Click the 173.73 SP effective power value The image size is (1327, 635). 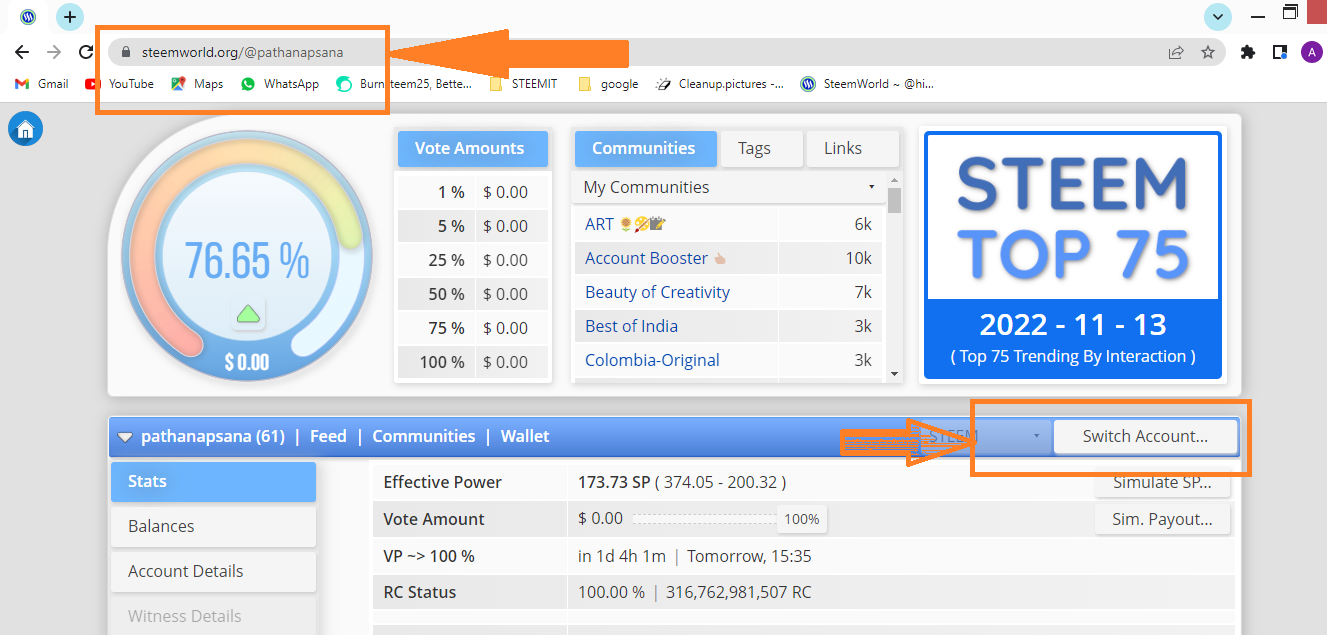pos(614,482)
